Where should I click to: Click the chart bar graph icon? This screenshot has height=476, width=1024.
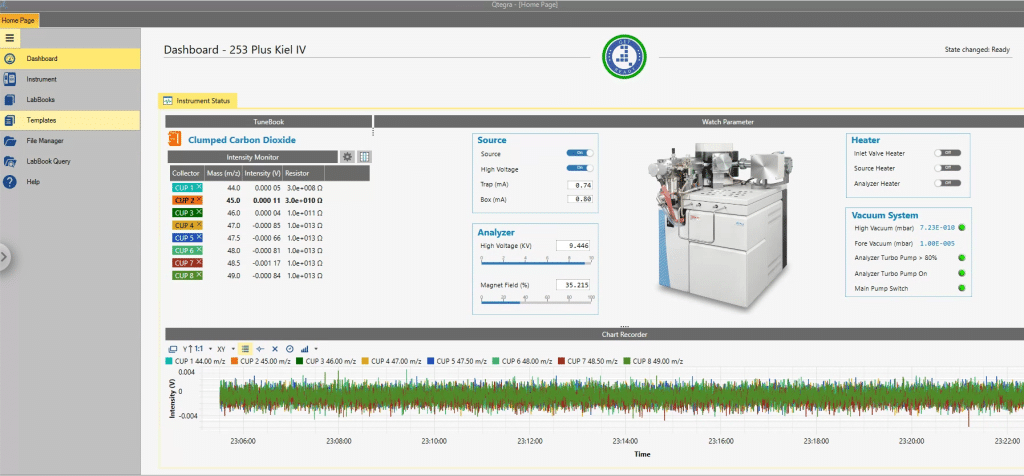coord(305,349)
